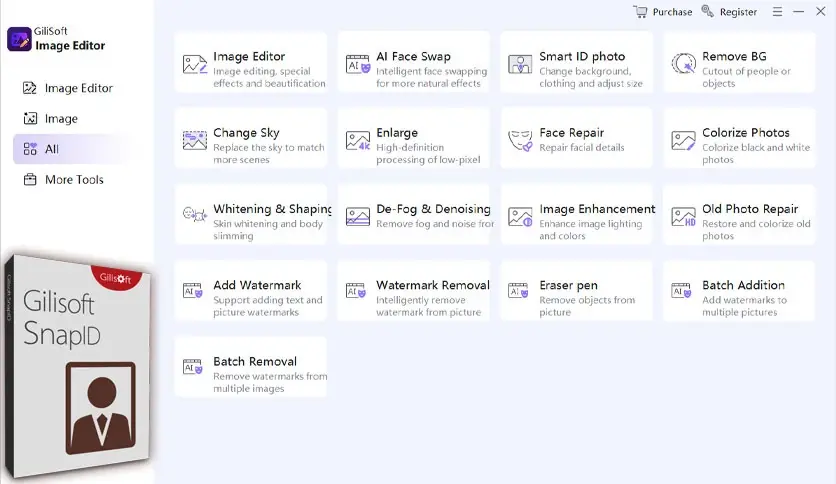Screen dimensions: 836x484
Task: Minimize the Image Editor window
Action: pos(798,12)
